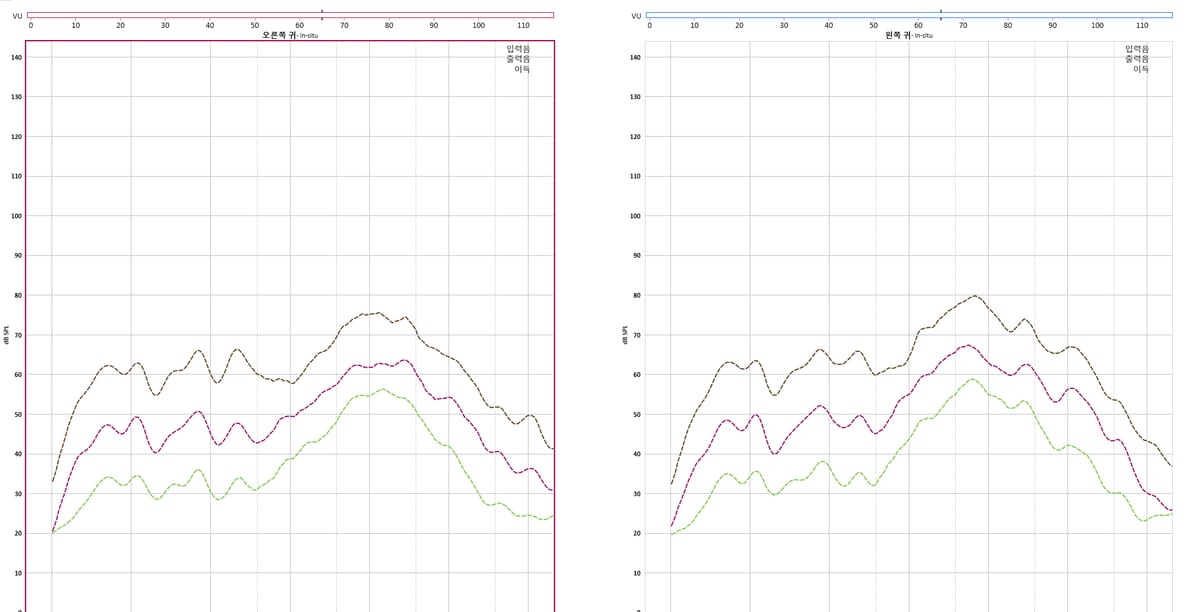Click the dB SPL axis label of 왼쪽 귀 graph
The width and height of the screenshot is (1200, 612).
click(x=627, y=333)
